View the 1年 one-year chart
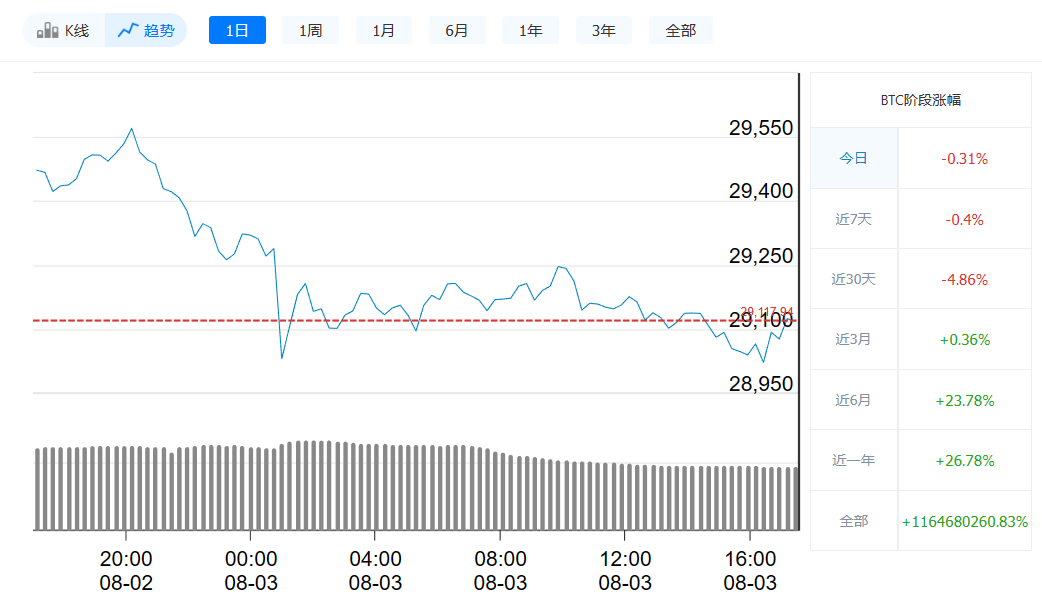Screen dimensions: 1042x606 530,30
